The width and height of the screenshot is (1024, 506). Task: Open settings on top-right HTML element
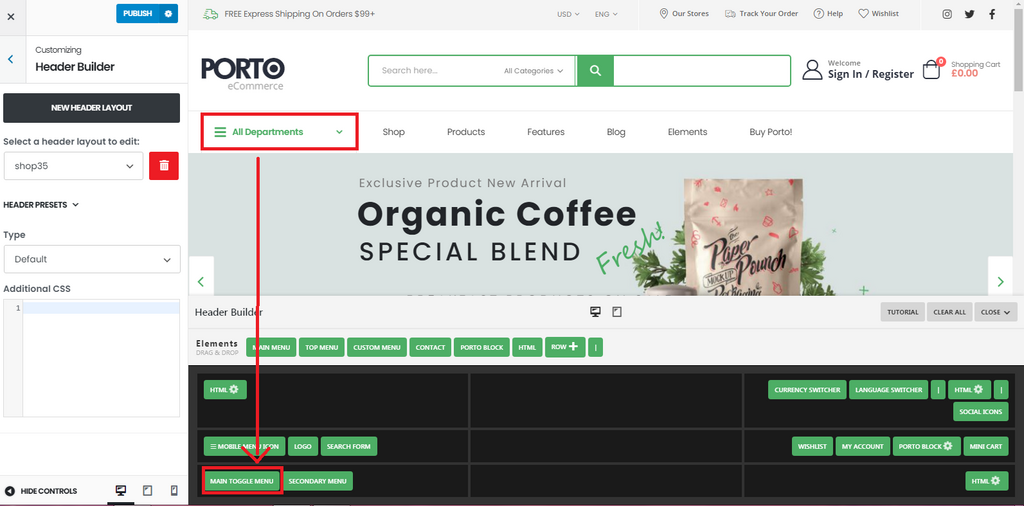(x=978, y=390)
